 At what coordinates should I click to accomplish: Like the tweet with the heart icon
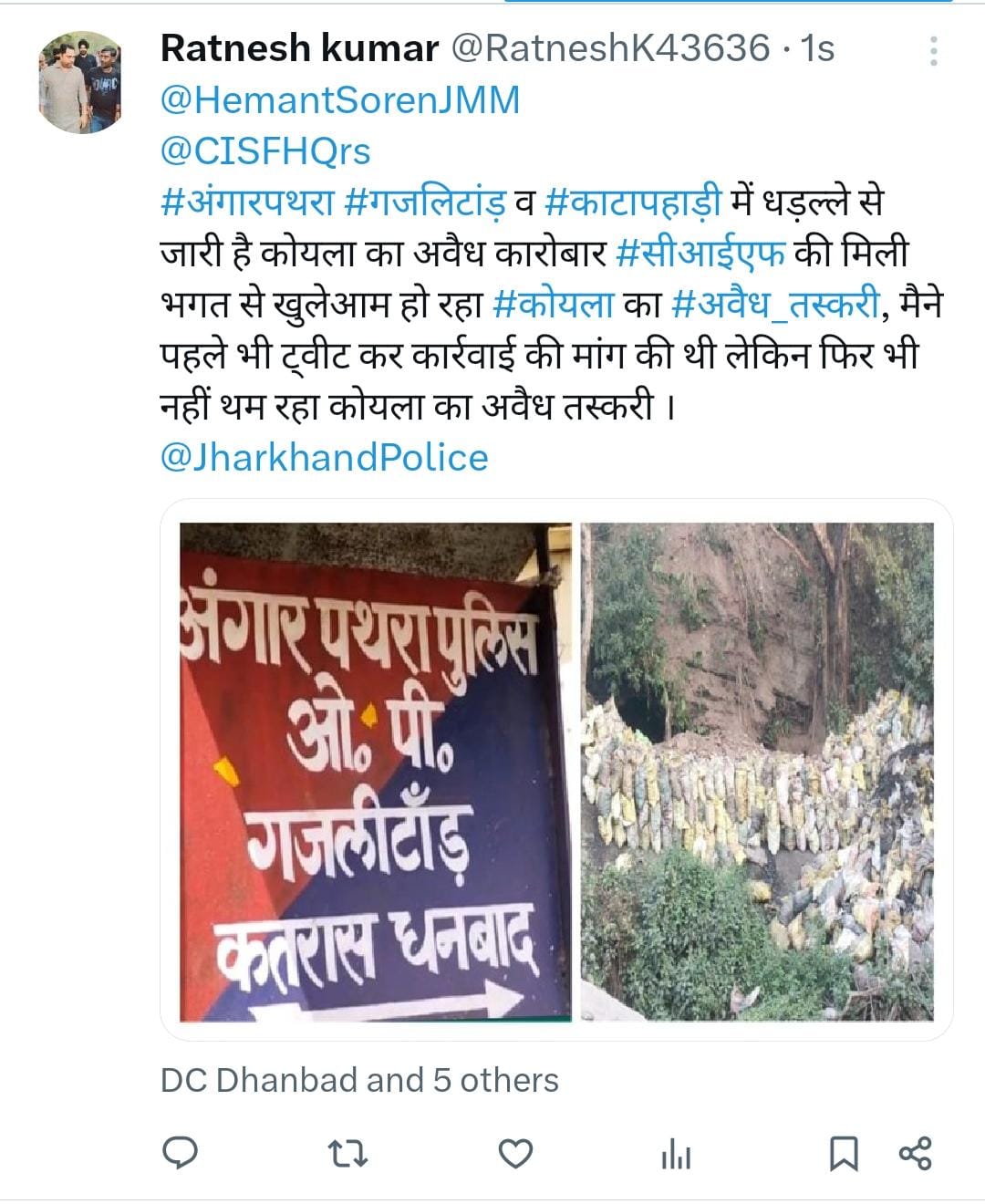[515, 1154]
